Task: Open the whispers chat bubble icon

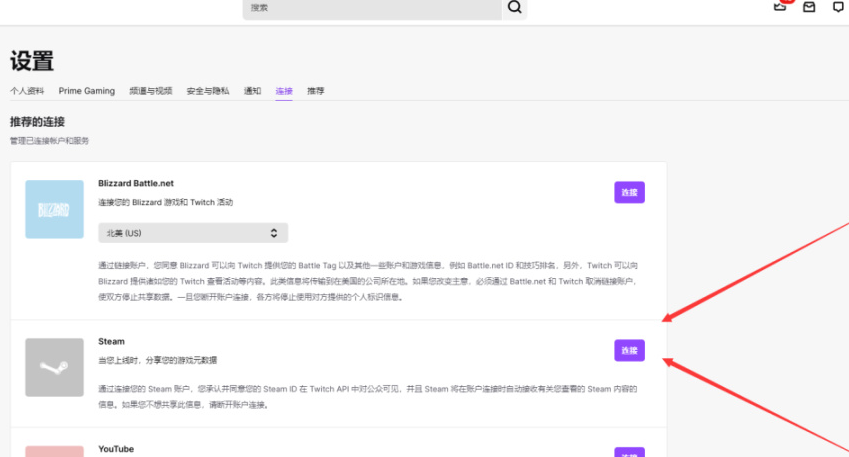Action: (x=838, y=7)
